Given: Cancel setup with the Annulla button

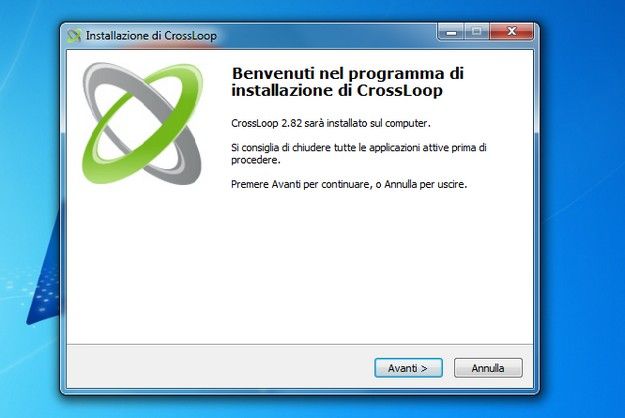Looking at the screenshot, I should pyautogui.click(x=488, y=368).
